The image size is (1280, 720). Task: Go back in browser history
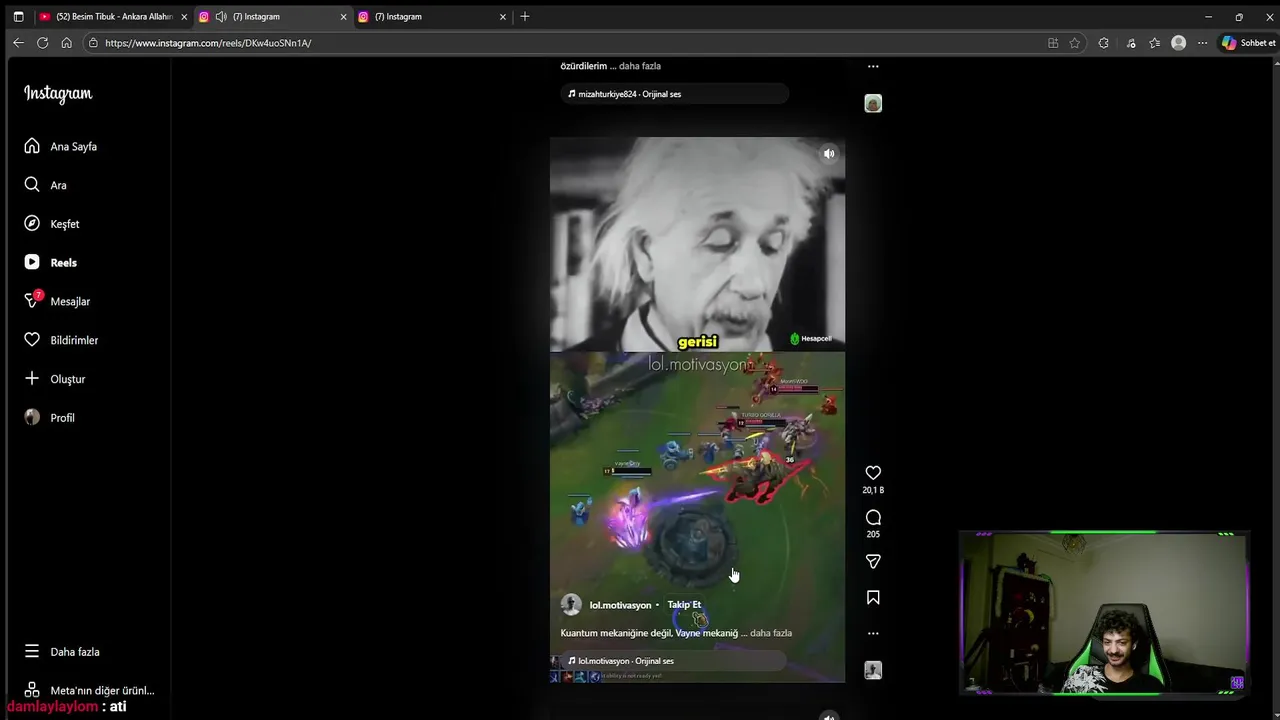point(18,43)
